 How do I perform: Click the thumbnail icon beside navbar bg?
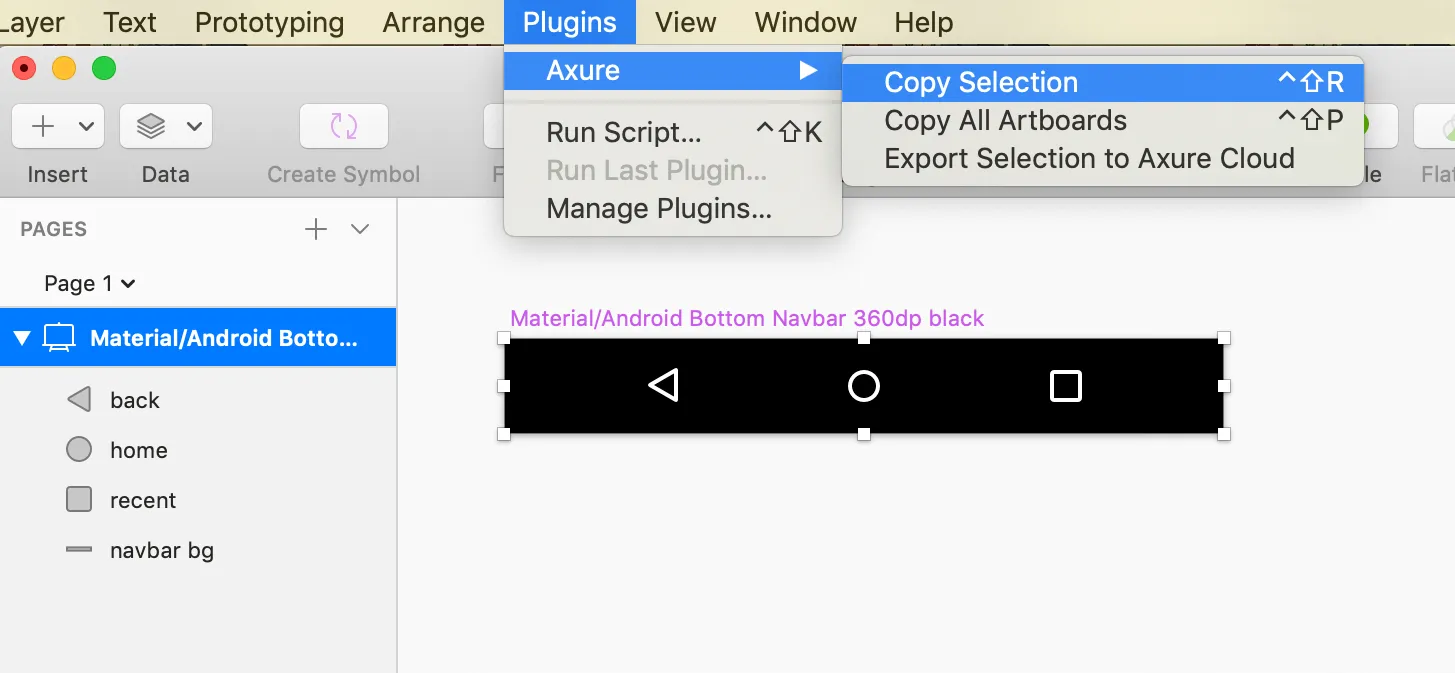78,549
